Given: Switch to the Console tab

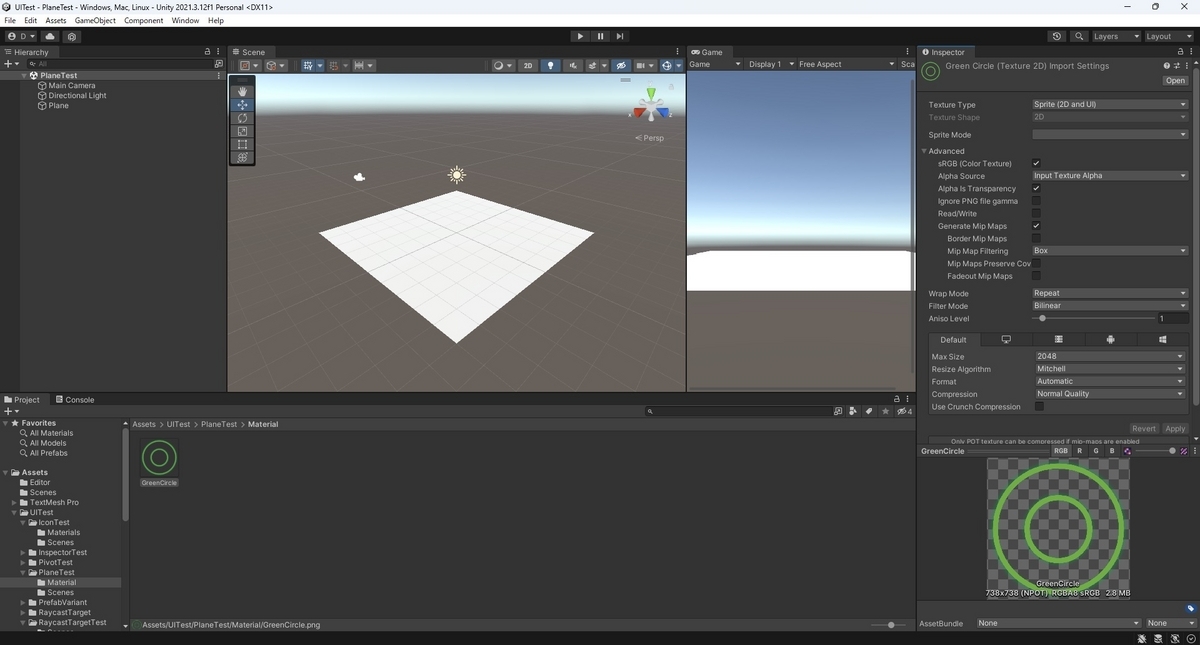Looking at the screenshot, I should point(74,400).
